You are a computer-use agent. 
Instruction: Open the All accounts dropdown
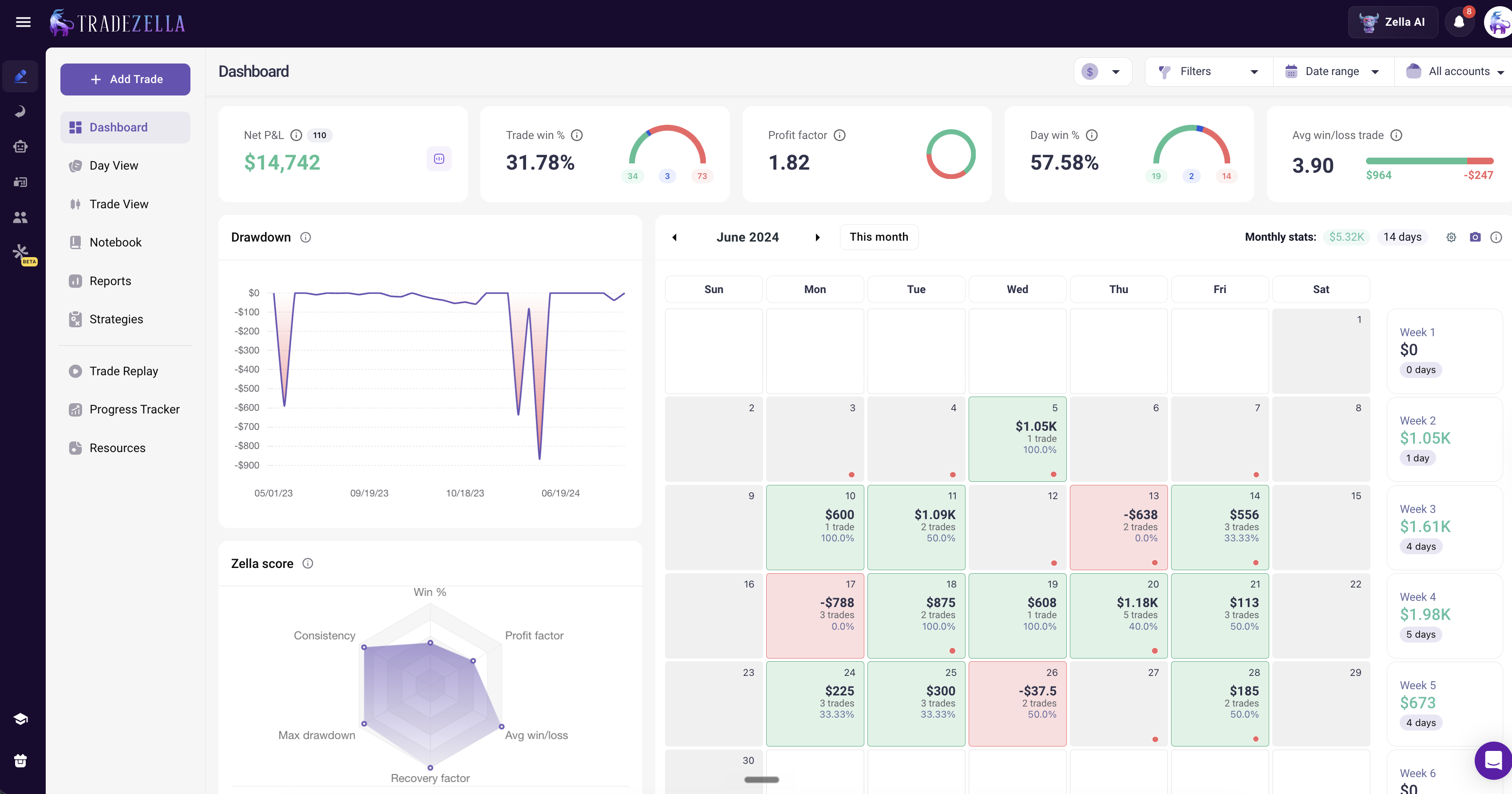point(1454,71)
